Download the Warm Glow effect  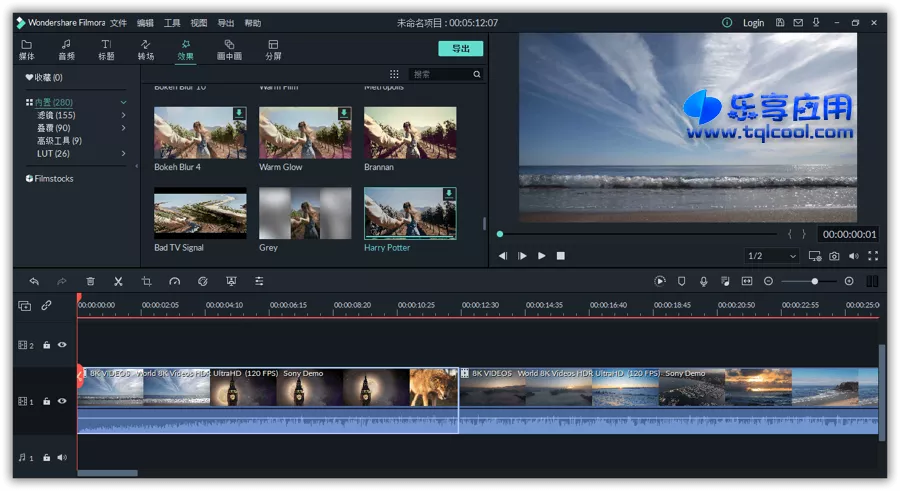[x=344, y=113]
